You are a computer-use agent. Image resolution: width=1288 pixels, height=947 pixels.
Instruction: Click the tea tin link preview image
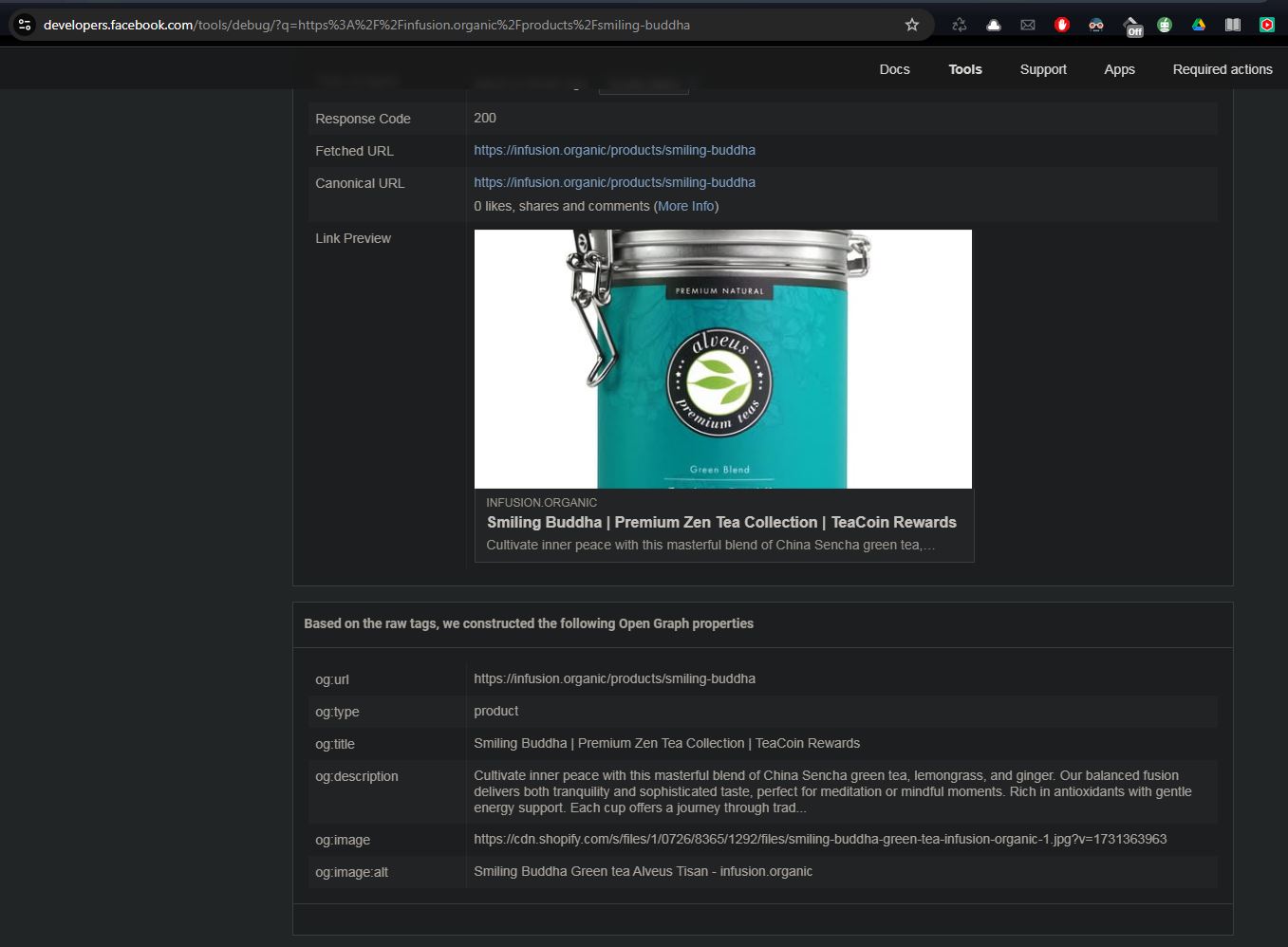(723, 359)
